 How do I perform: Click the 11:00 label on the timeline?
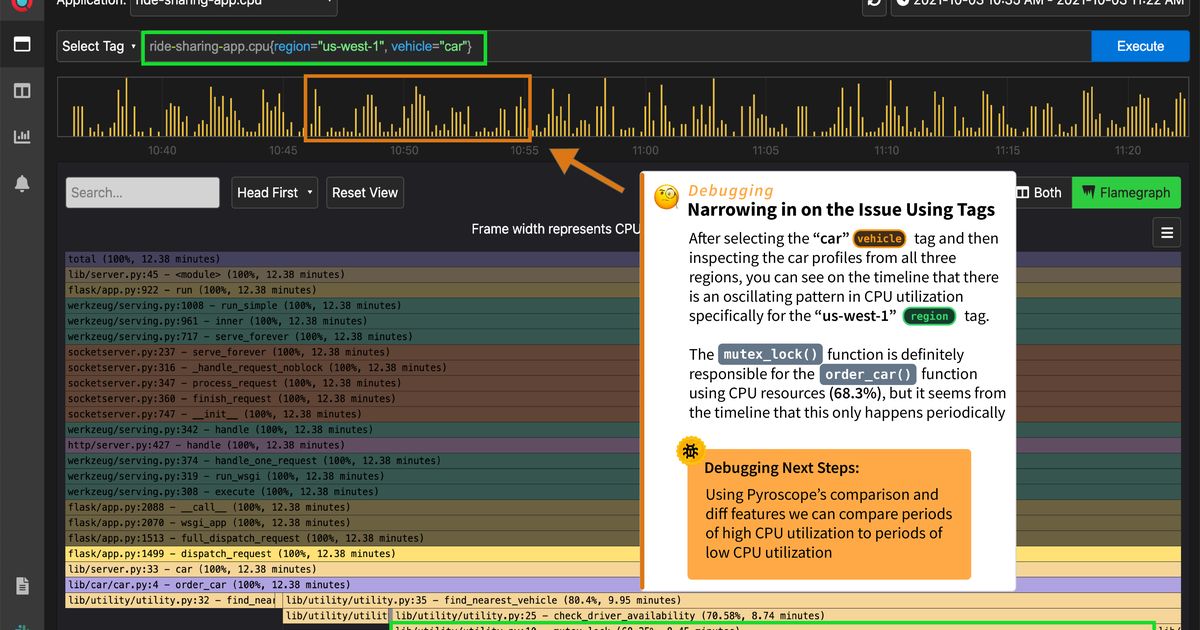coord(645,150)
